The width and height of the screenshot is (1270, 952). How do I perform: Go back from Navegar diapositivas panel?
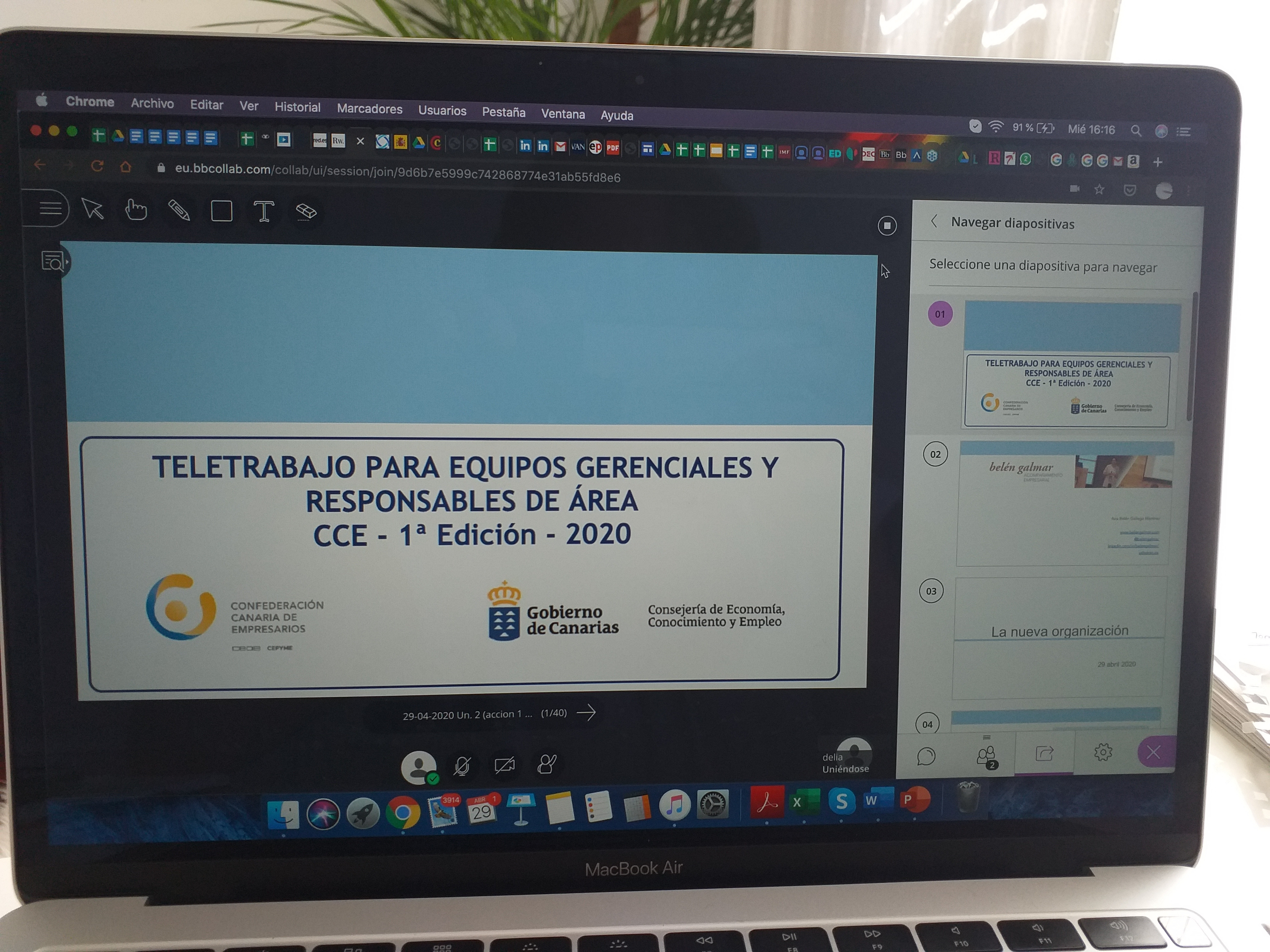(935, 221)
